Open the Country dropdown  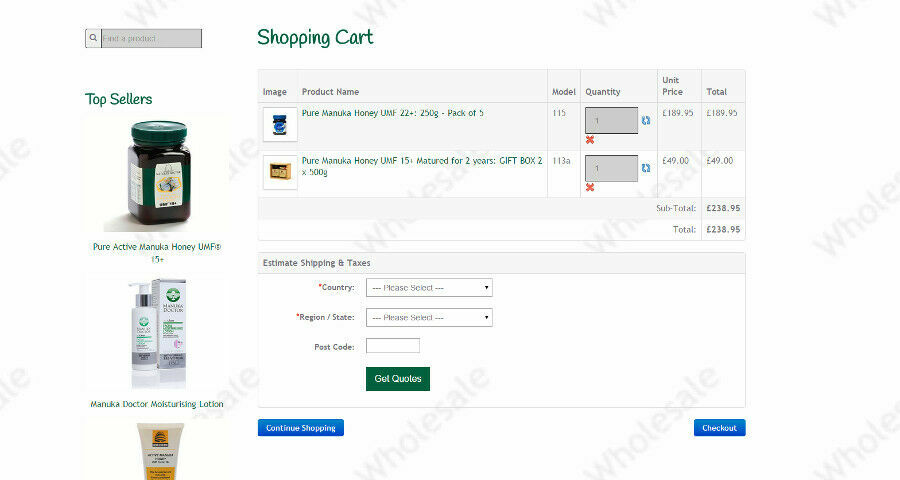pos(429,288)
